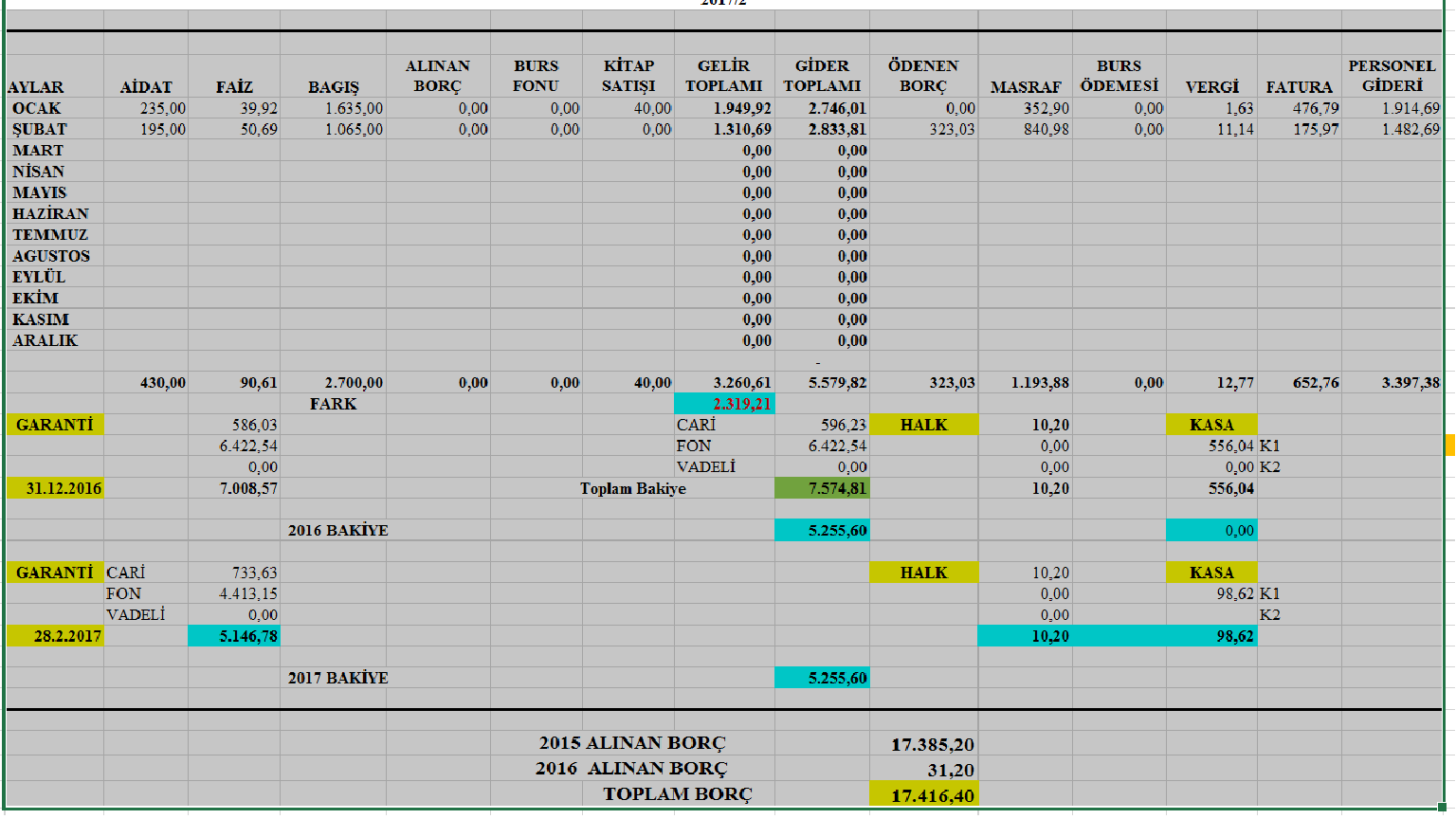The width and height of the screenshot is (1456, 819).
Task: Select the VERGİ header cell
Action: pyautogui.click(x=1211, y=76)
